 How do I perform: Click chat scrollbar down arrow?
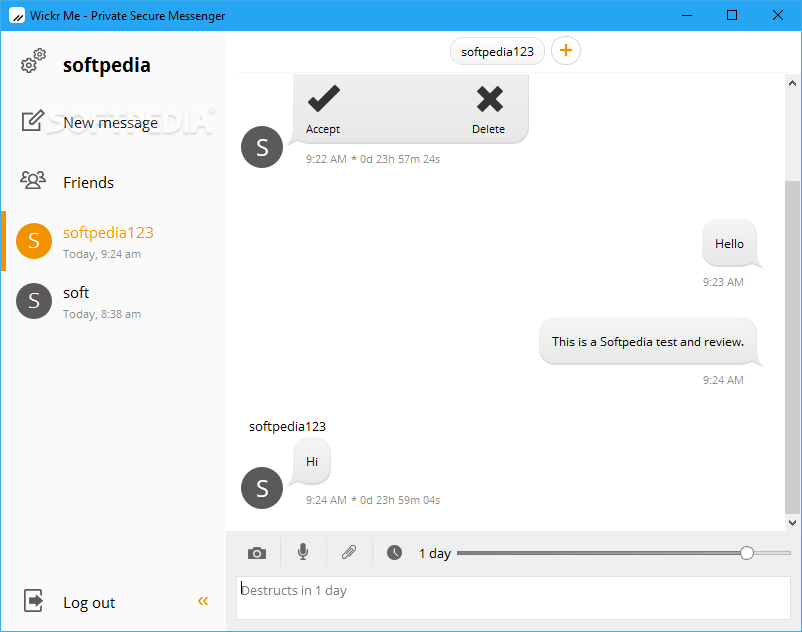click(x=792, y=523)
